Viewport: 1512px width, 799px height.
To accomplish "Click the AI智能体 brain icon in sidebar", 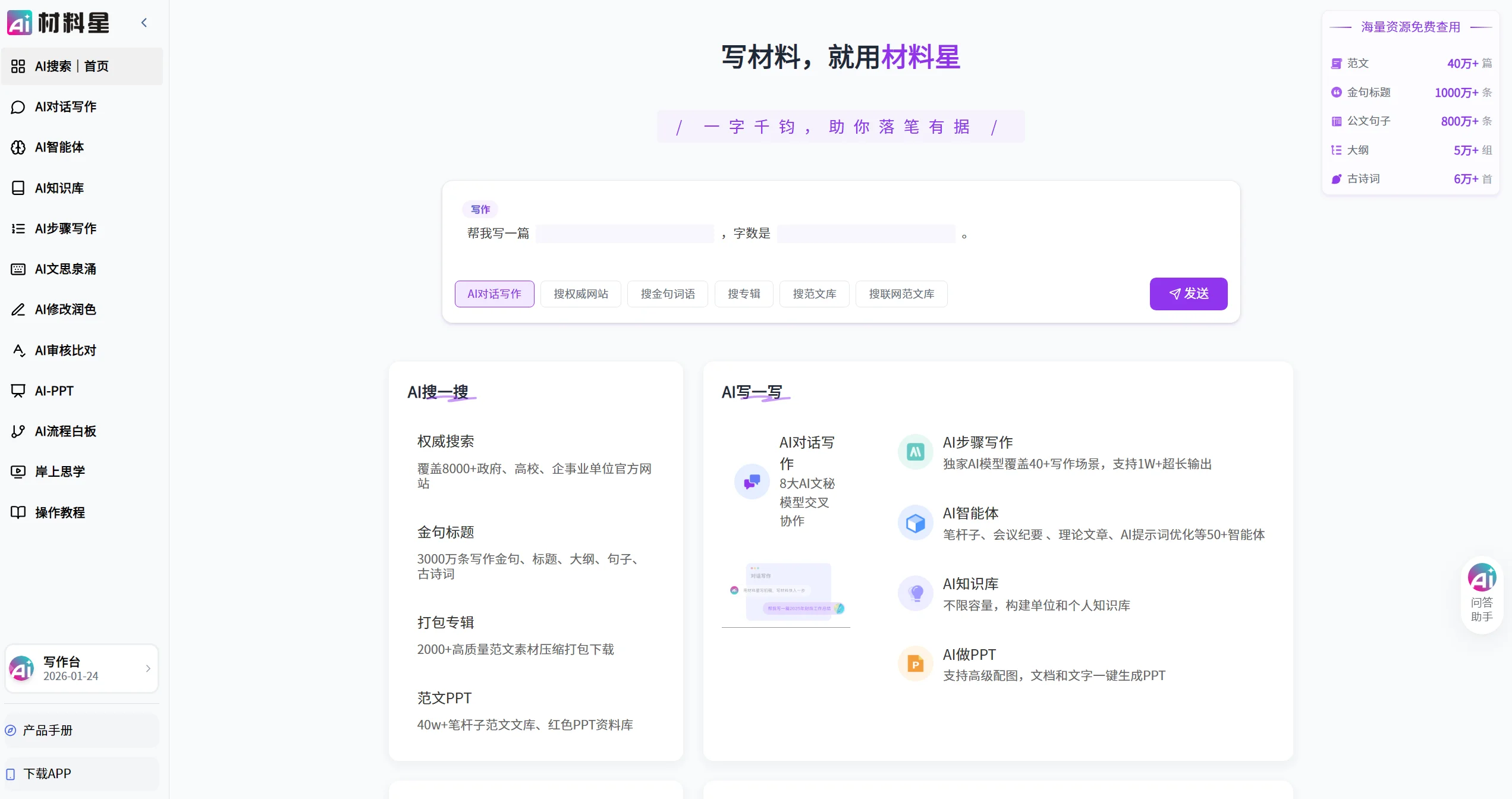I will (x=18, y=147).
